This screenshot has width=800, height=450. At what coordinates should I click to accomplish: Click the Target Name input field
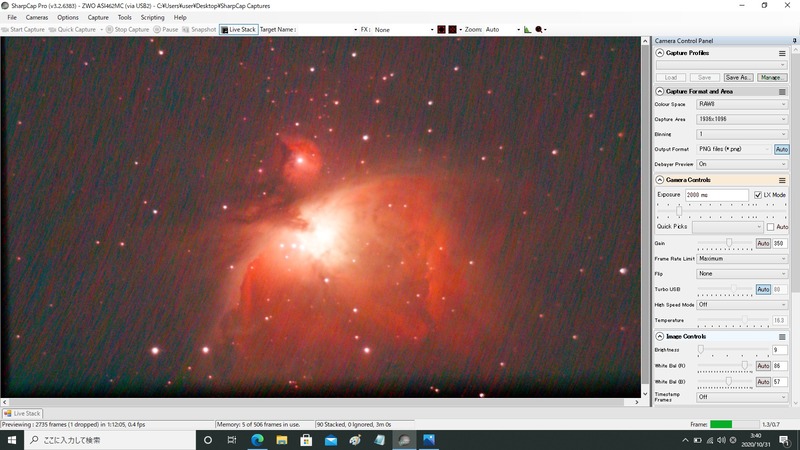327,30
